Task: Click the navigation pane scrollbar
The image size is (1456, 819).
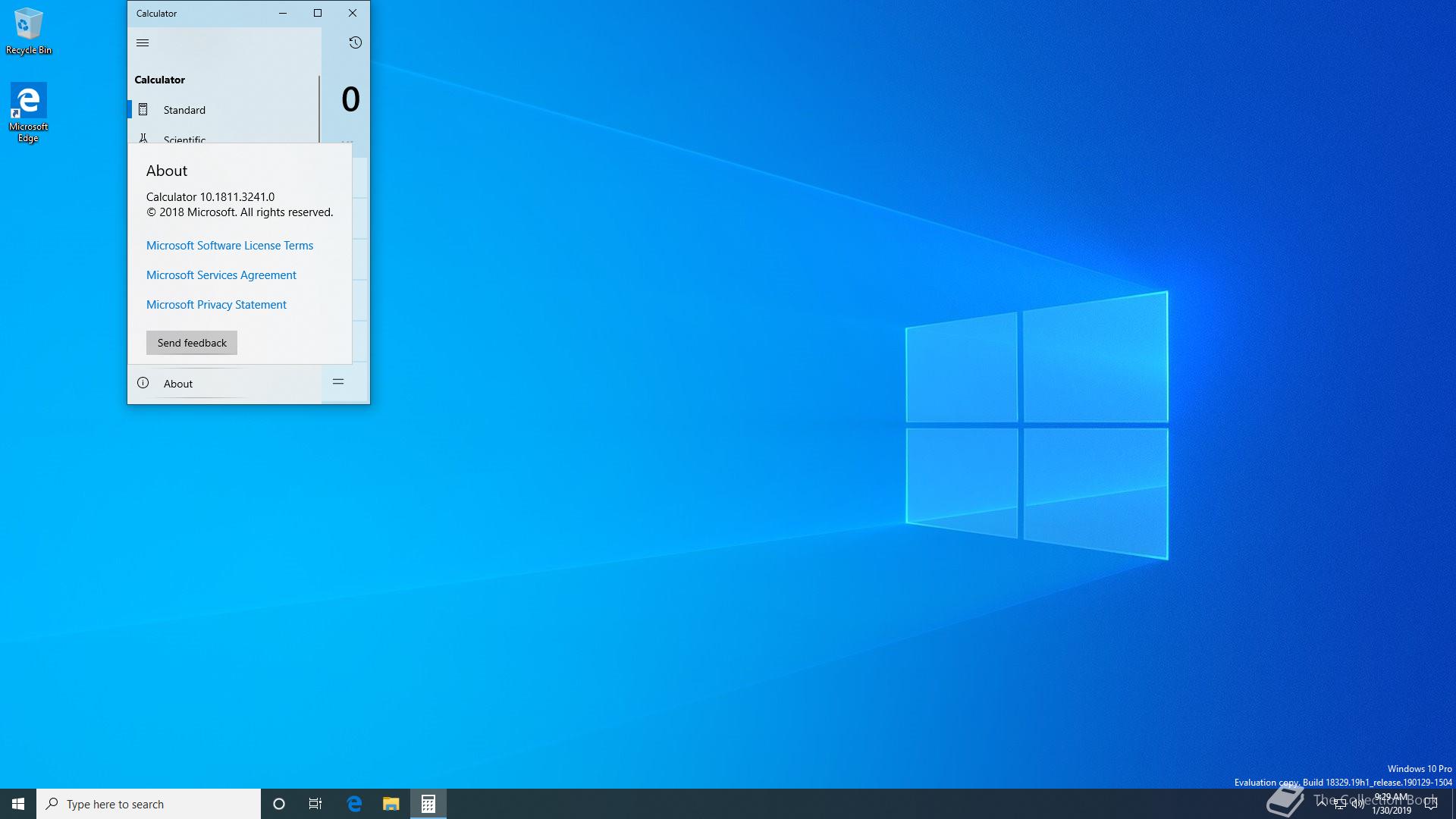Action: 319,109
